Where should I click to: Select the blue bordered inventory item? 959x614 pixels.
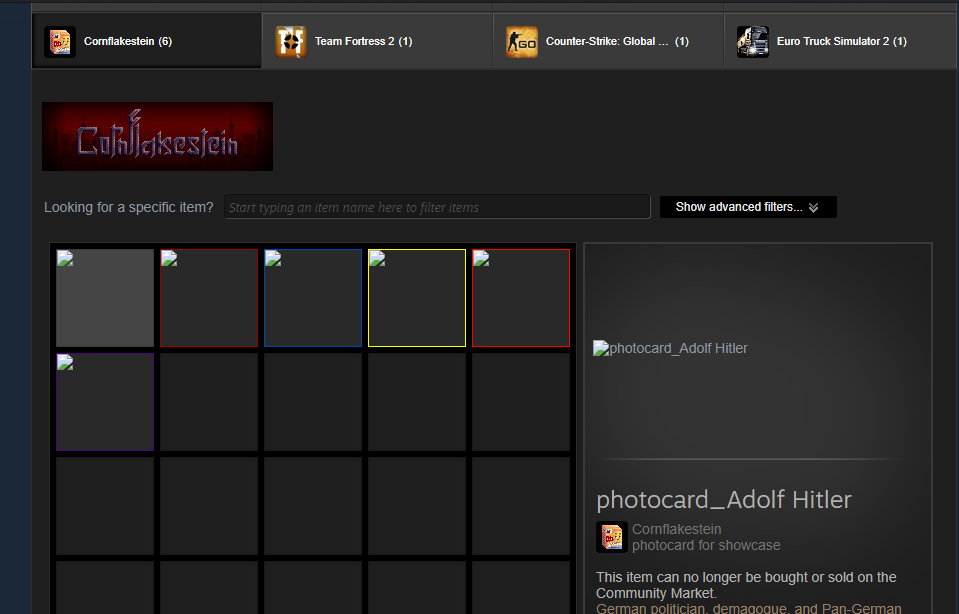313,298
